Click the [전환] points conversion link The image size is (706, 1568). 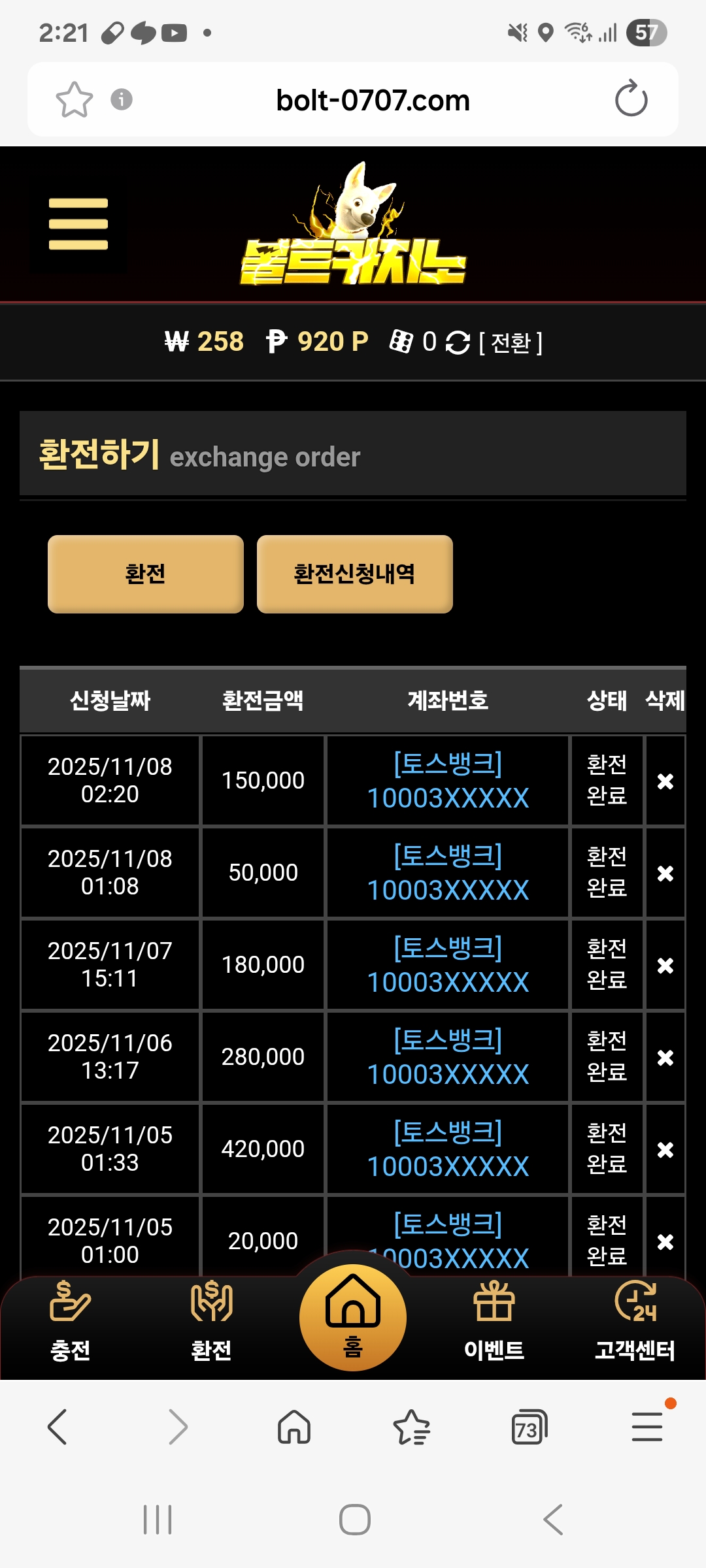pos(511,342)
